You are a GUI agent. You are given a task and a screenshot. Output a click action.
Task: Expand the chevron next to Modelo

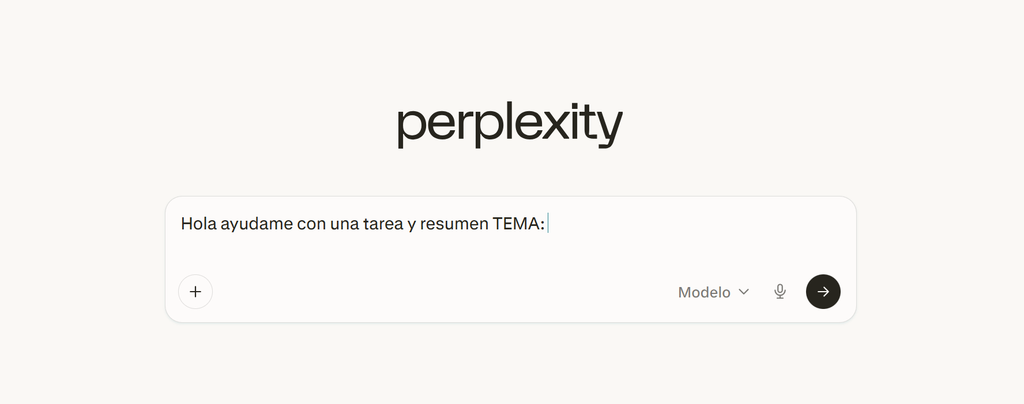pyautogui.click(x=744, y=292)
